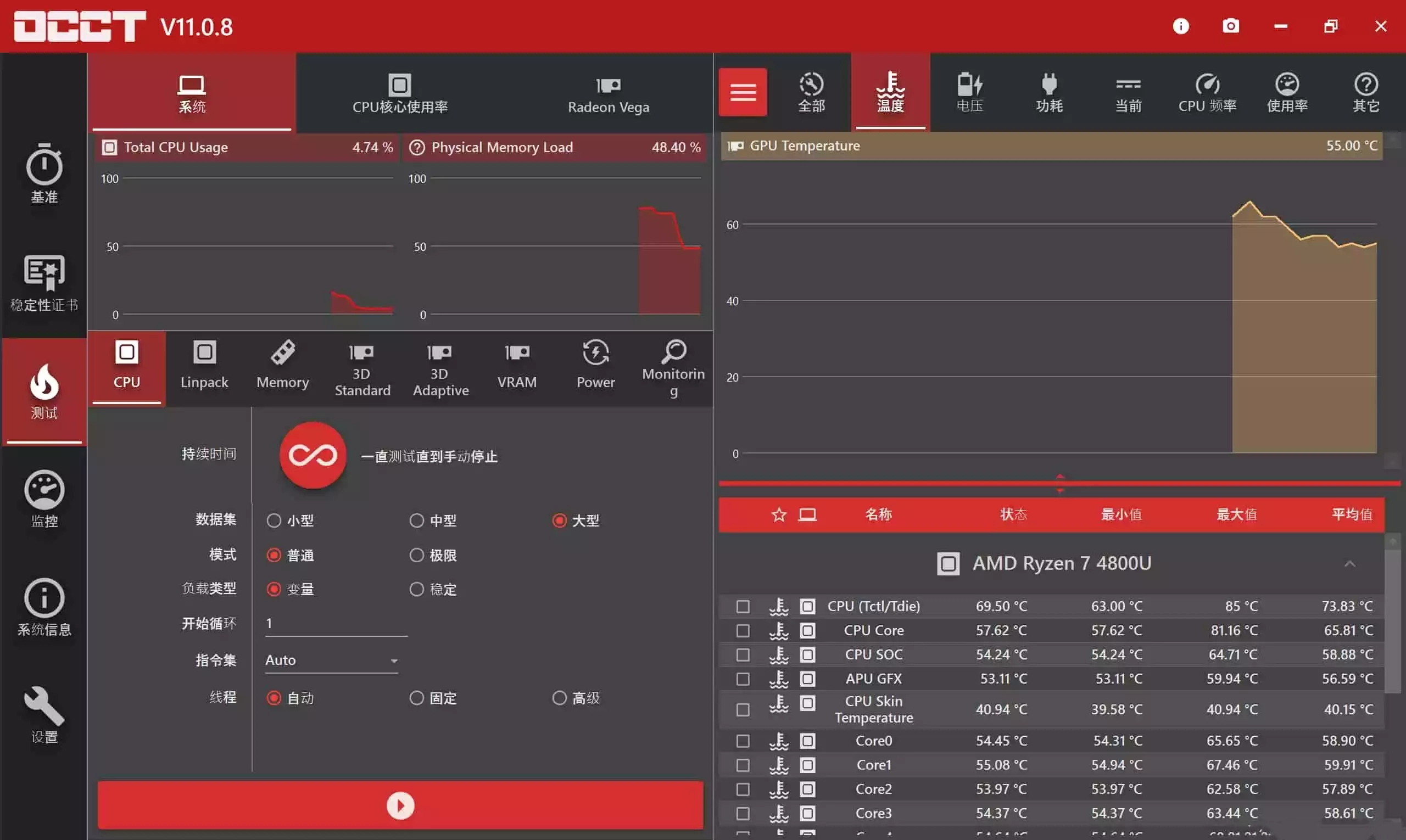
Task: Open the 指令集 Auto dropdown
Action: point(331,660)
